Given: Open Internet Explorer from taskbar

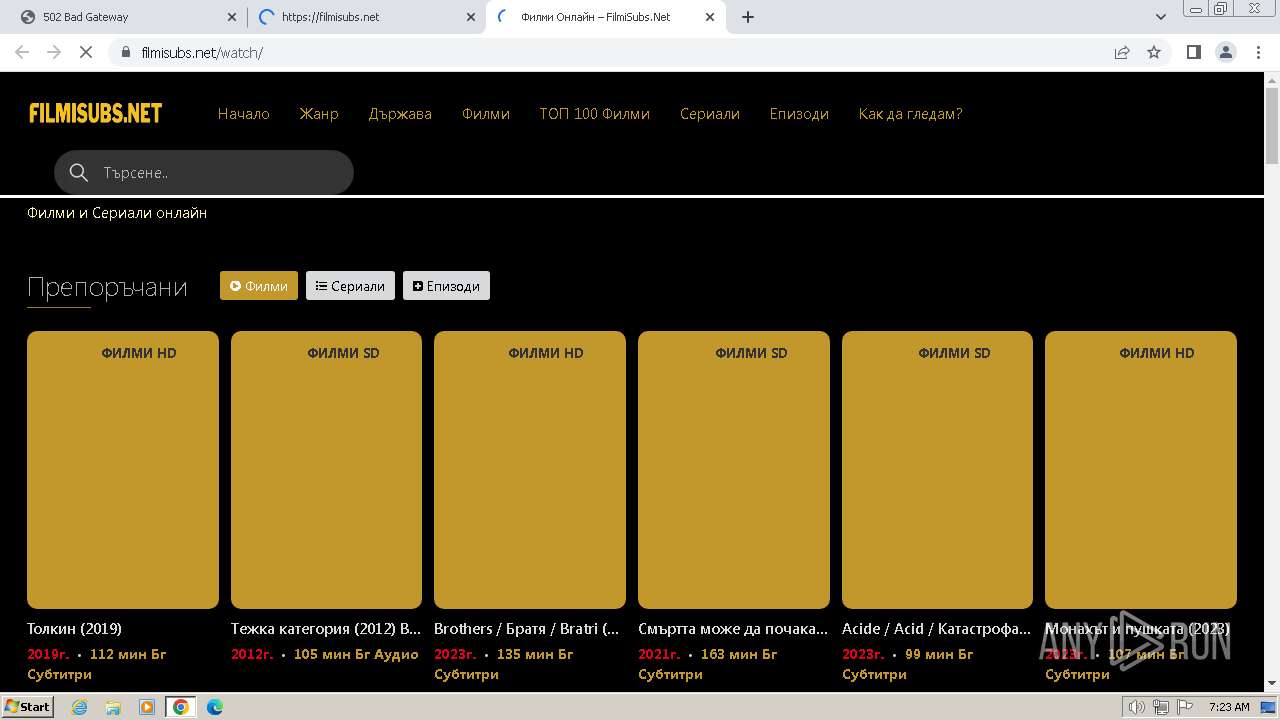Looking at the screenshot, I should 79,707.
